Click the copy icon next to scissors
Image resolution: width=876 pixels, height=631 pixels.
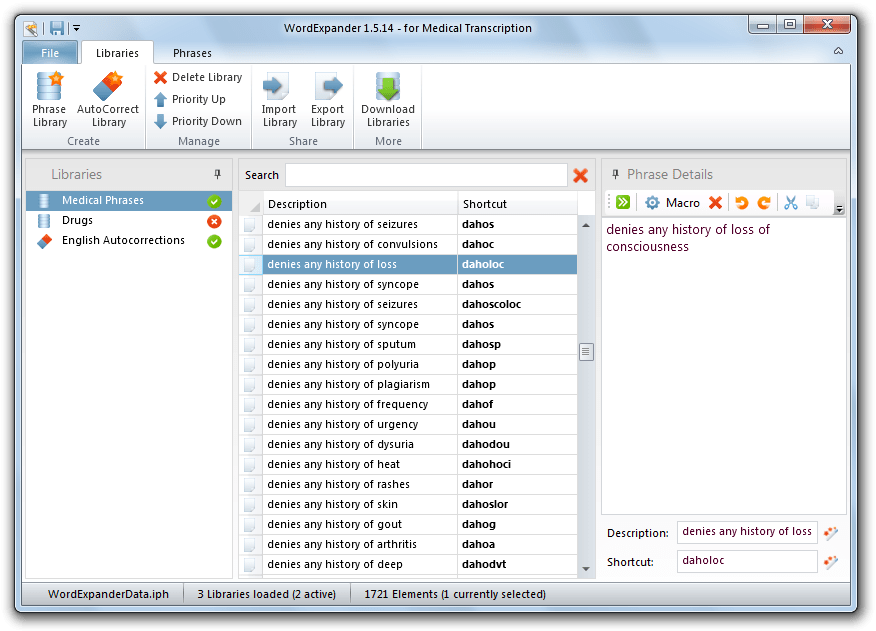click(x=812, y=202)
